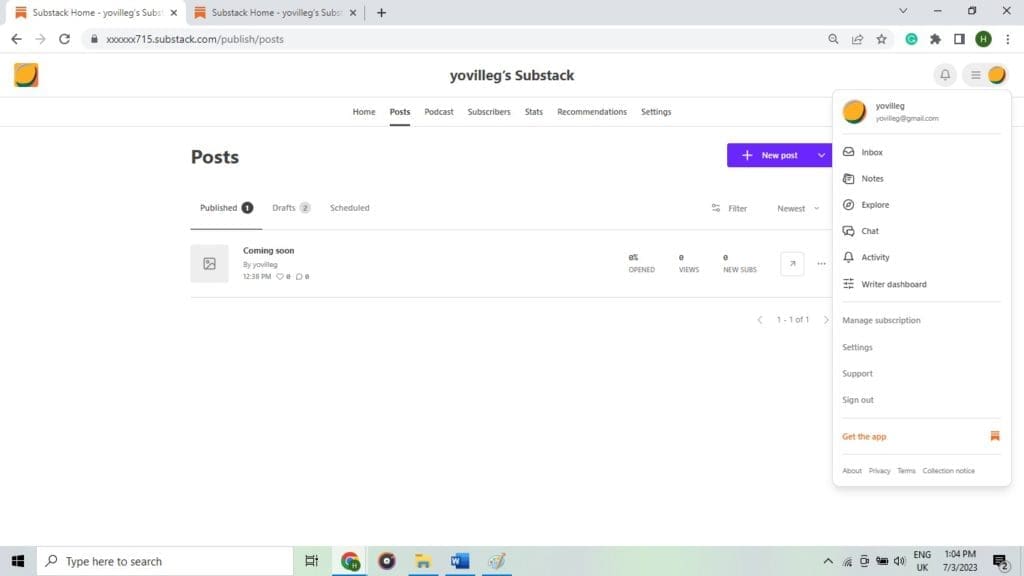Go to next page of posts
Screen dimensions: 1024x576
coord(825,320)
